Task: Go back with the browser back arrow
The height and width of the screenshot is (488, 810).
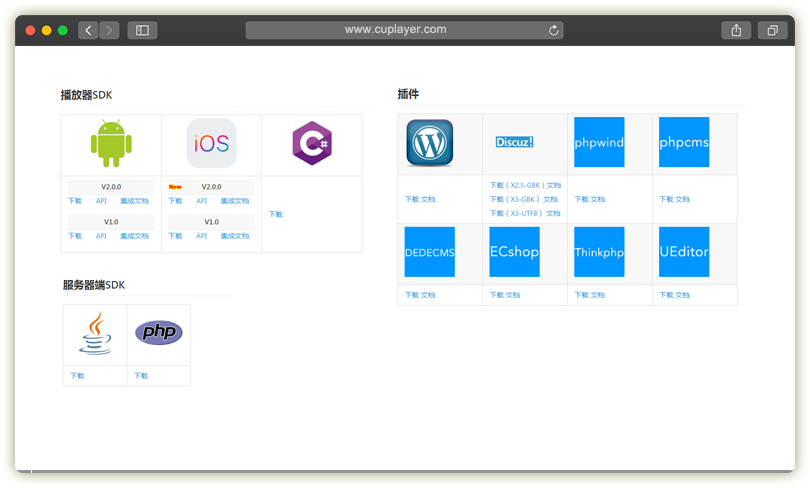Action: pyautogui.click(x=88, y=30)
